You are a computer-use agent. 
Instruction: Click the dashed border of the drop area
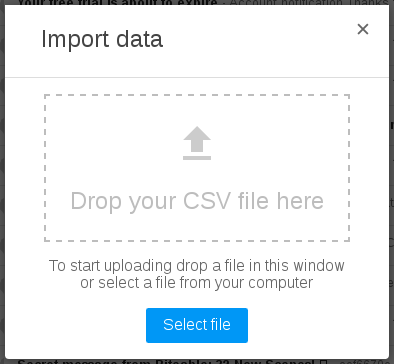coord(197,95)
